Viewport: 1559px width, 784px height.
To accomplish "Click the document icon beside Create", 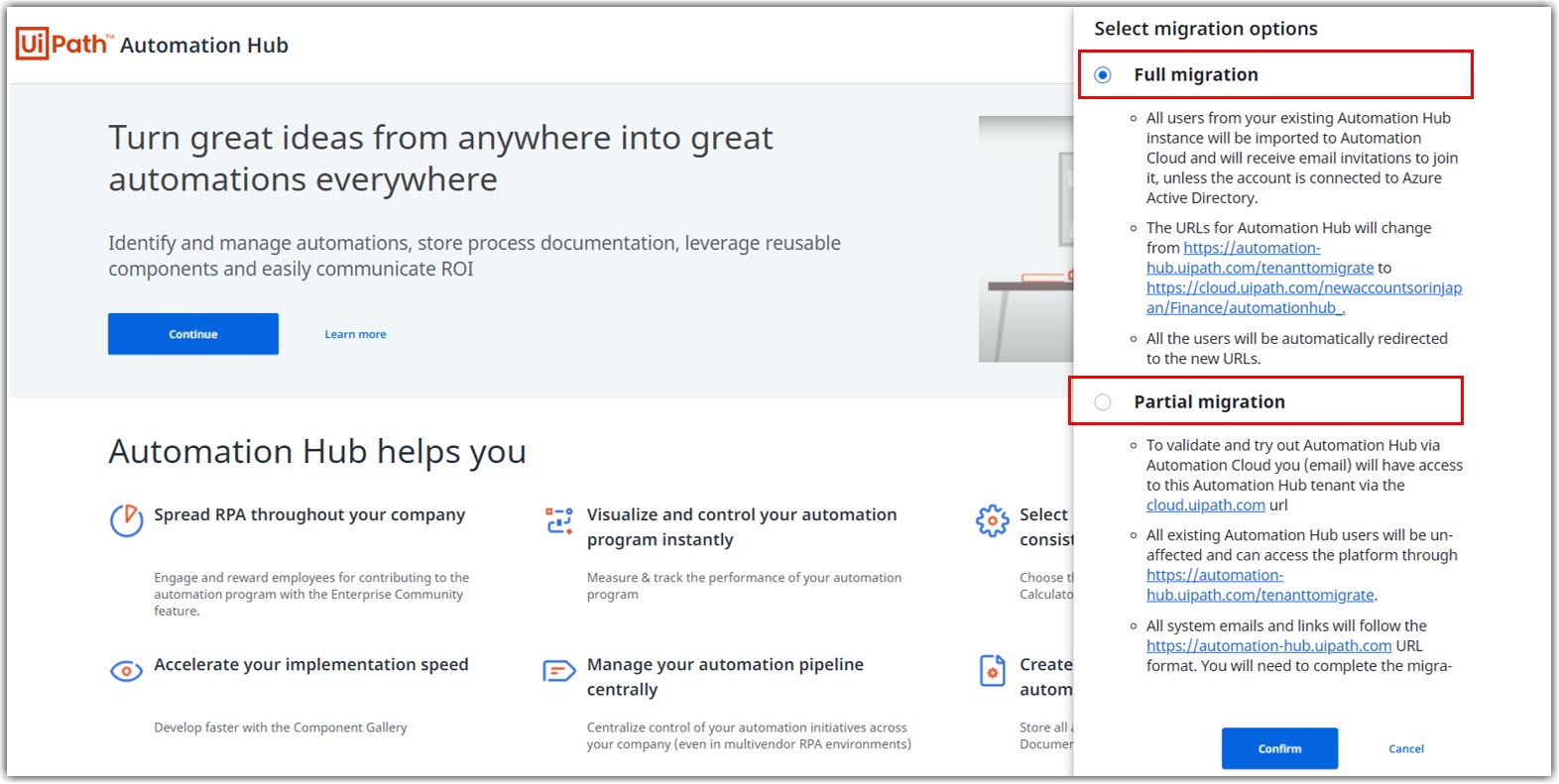I will click(x=993, y=671).
